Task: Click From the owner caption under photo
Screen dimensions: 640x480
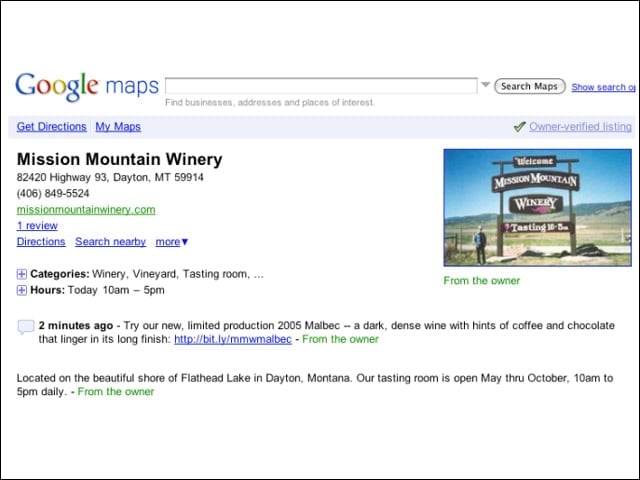Action: click(x=482, y=281)
